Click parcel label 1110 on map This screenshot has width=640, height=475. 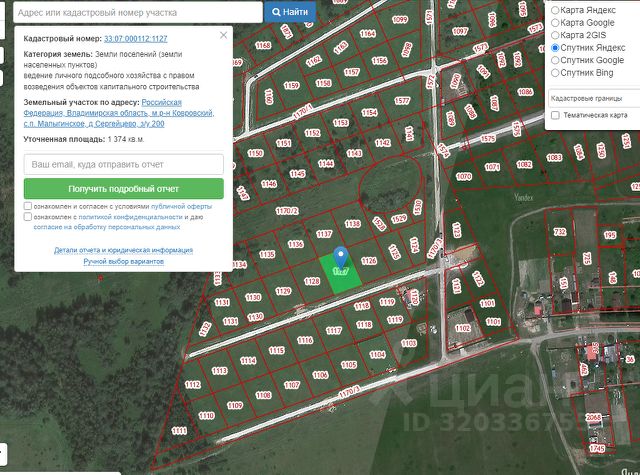click(x=206, y=416)
